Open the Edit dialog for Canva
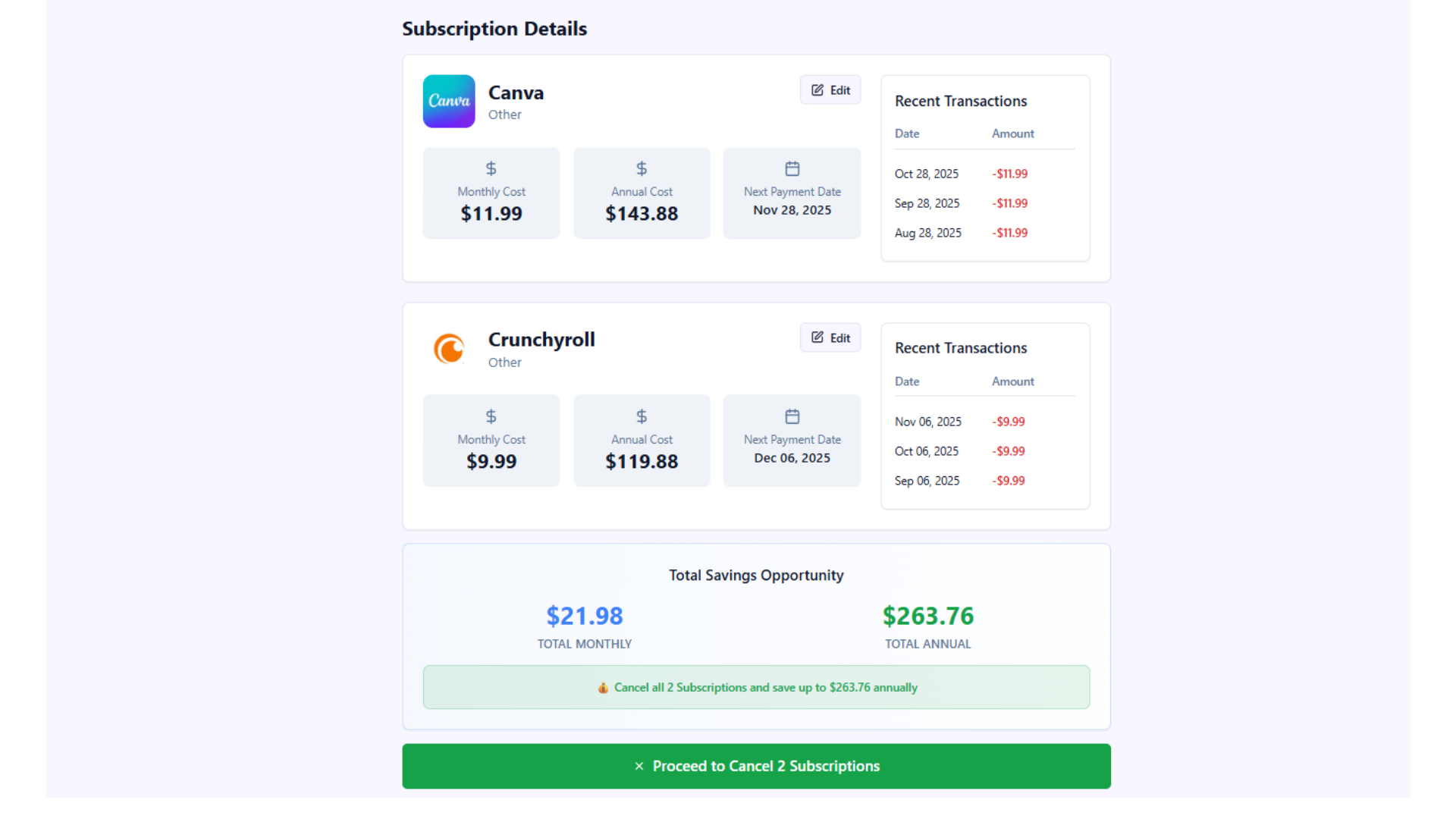1456x819 pixels. [830, 89]
